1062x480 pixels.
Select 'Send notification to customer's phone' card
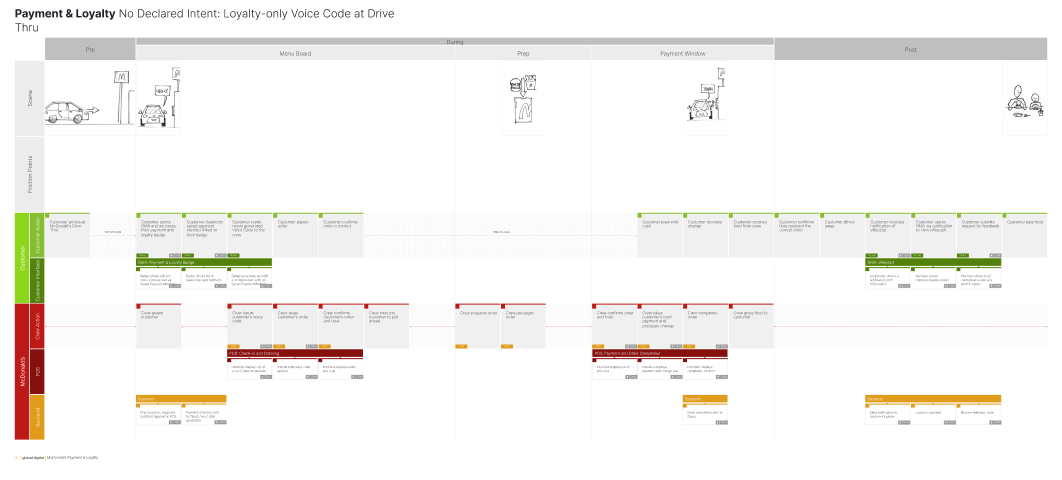(x=887, y=414)
